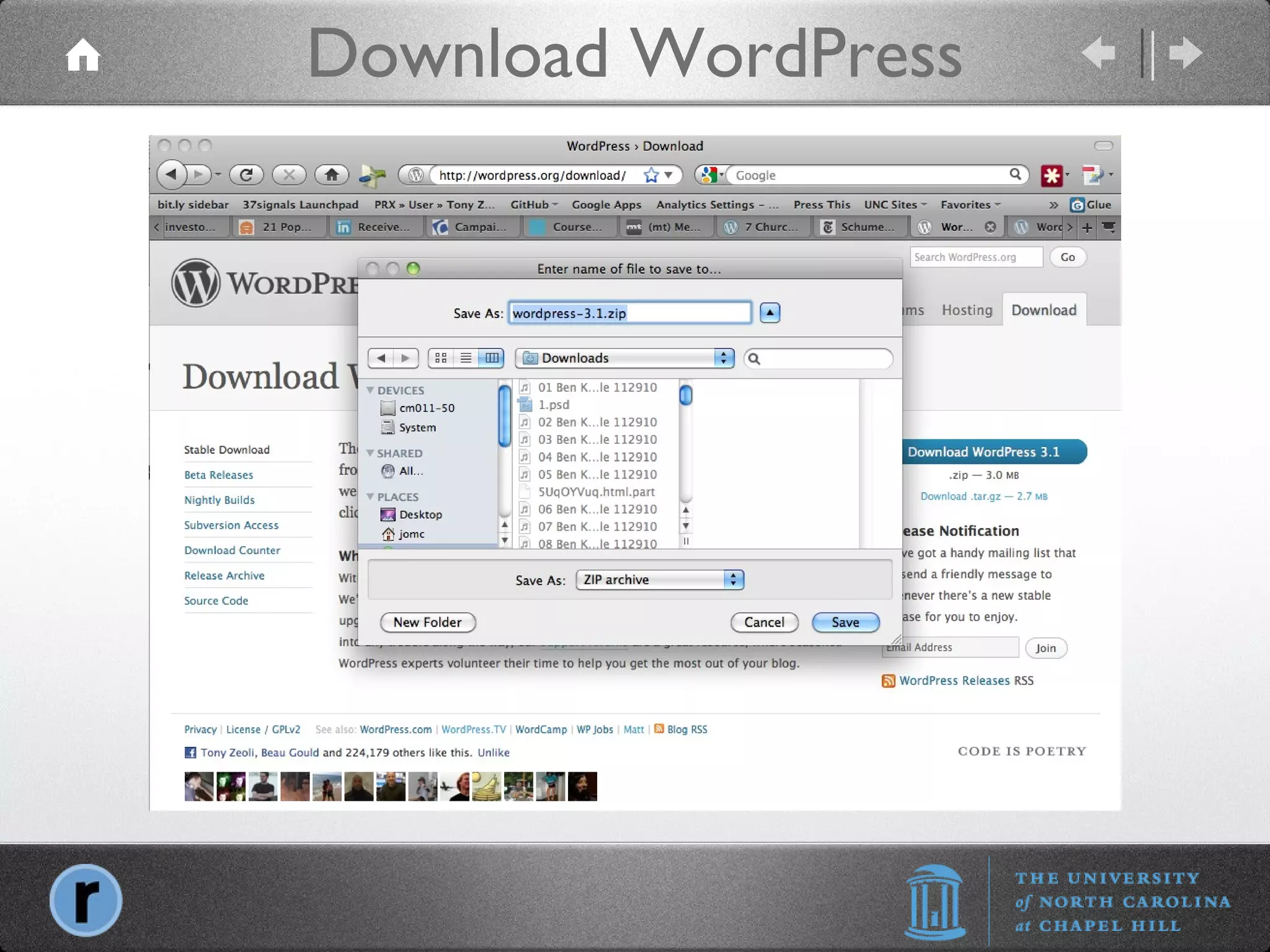Open the Hosting tab on WordPress site

(x=967, y=310)
